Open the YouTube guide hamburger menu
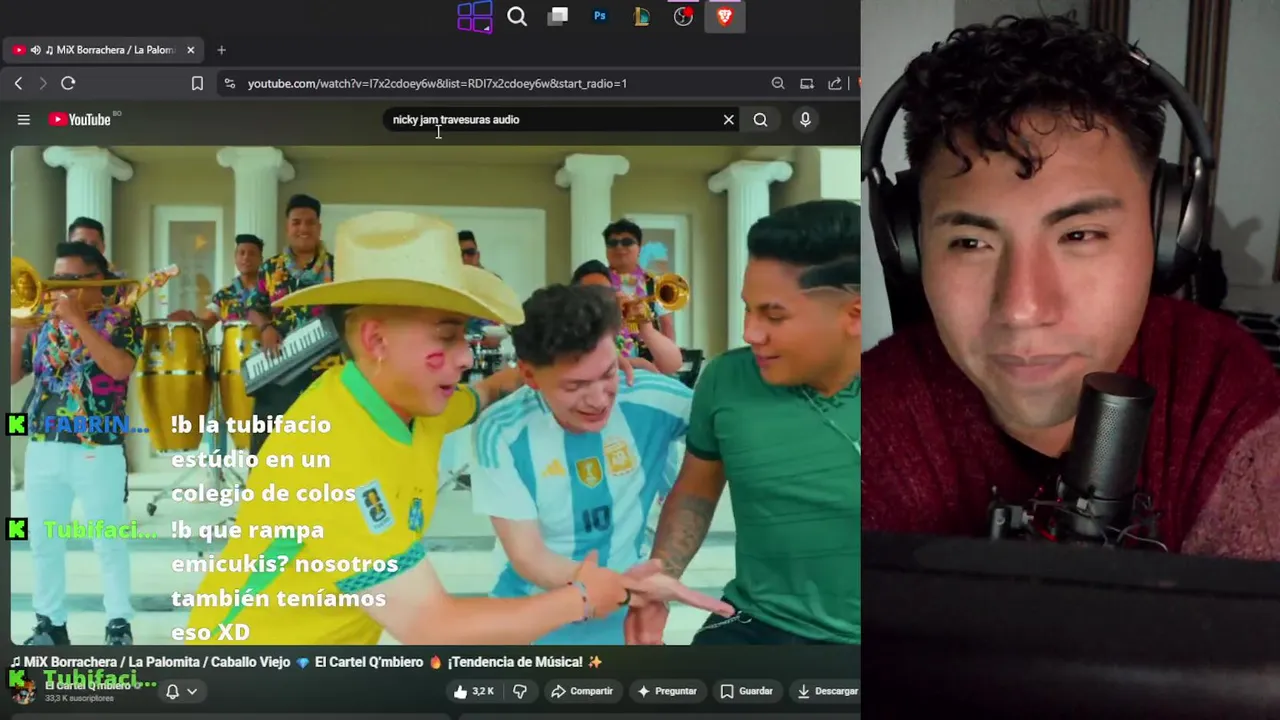The width and height of the screenshot is (1280, 720). (23, 120)
